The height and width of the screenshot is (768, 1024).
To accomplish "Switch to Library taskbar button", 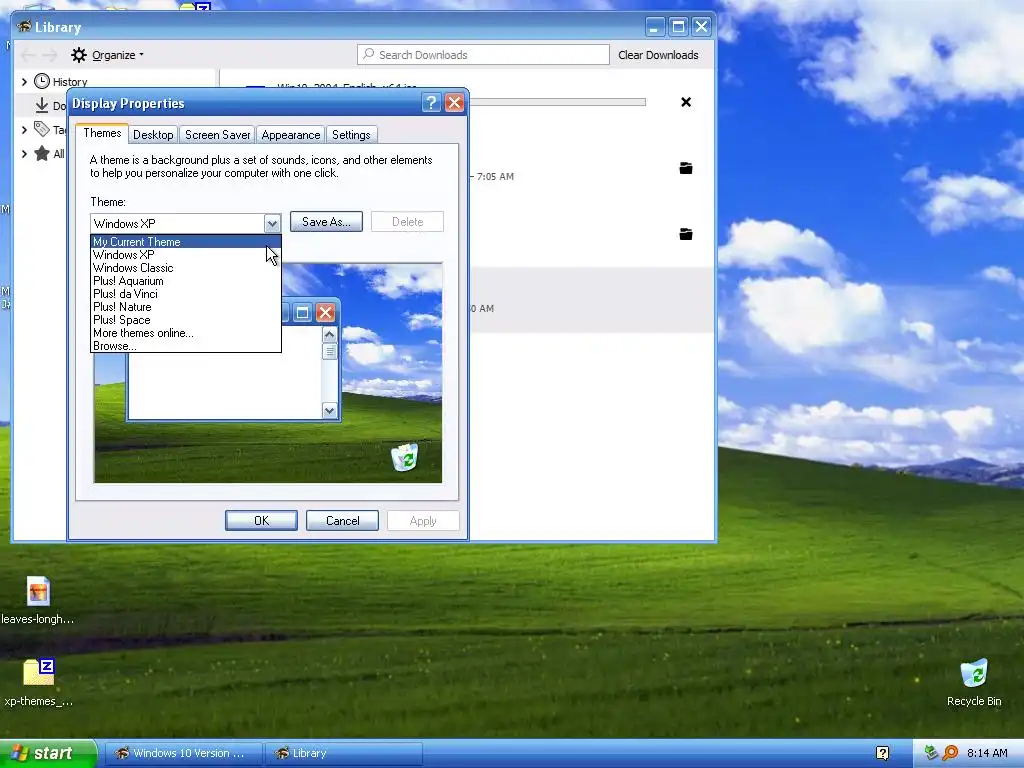I will click(344, 753).
